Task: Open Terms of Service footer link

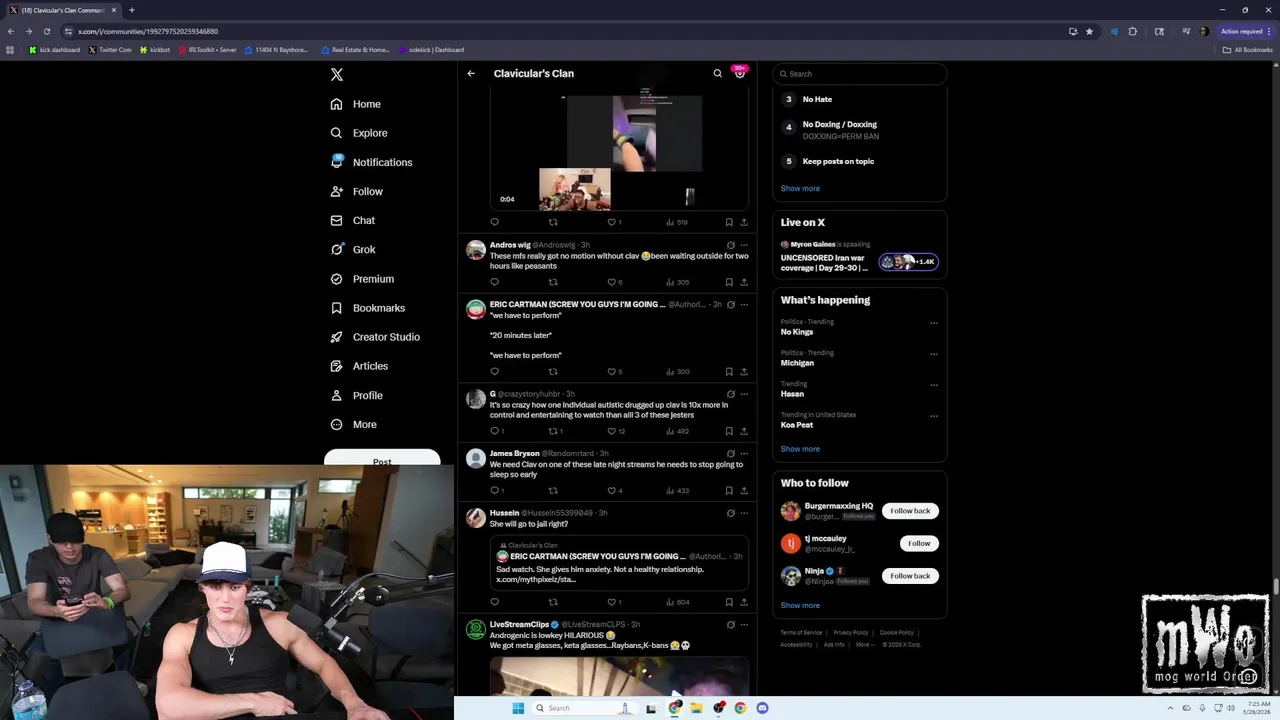Action: [x=801, y=633]
